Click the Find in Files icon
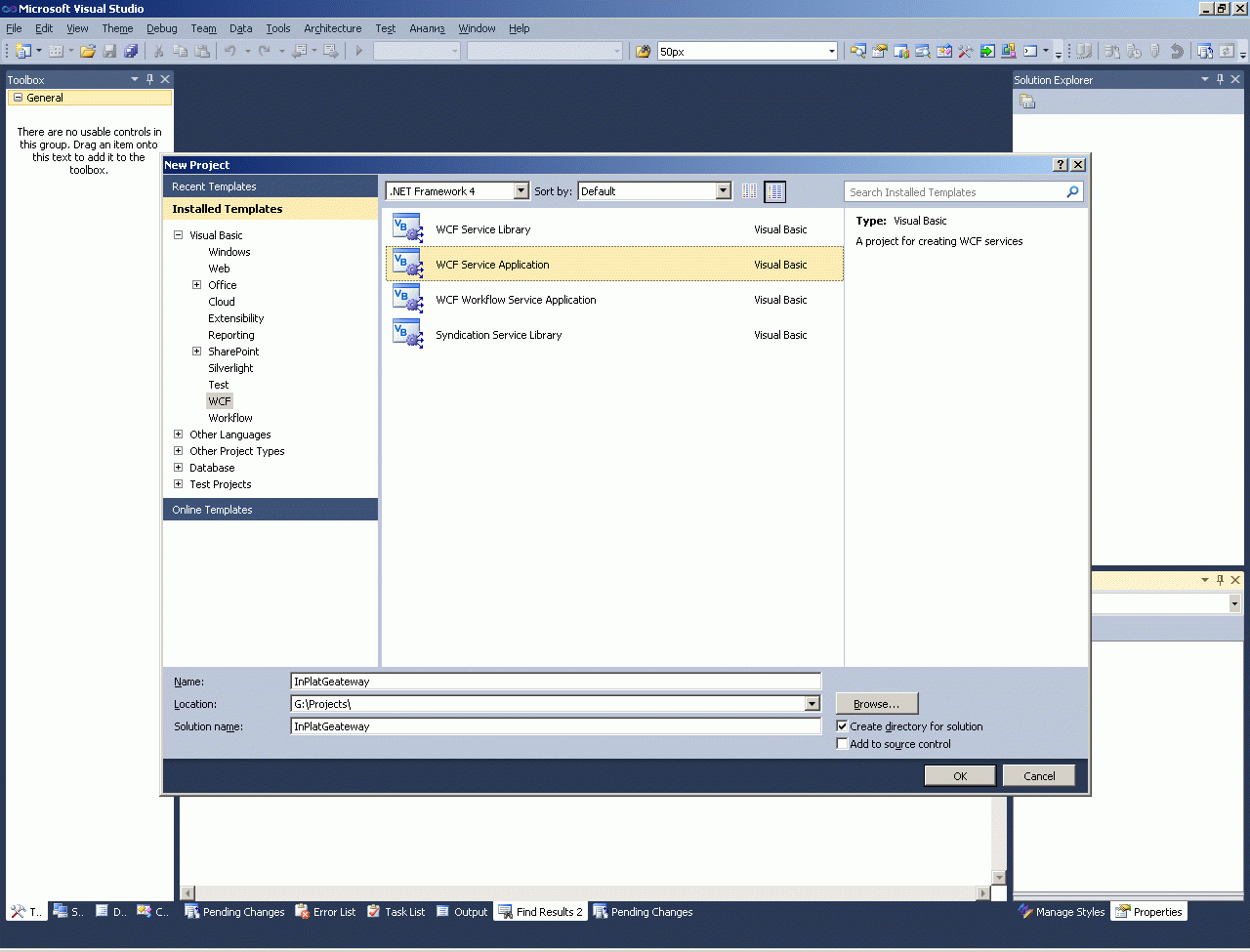 click(643, 52)
